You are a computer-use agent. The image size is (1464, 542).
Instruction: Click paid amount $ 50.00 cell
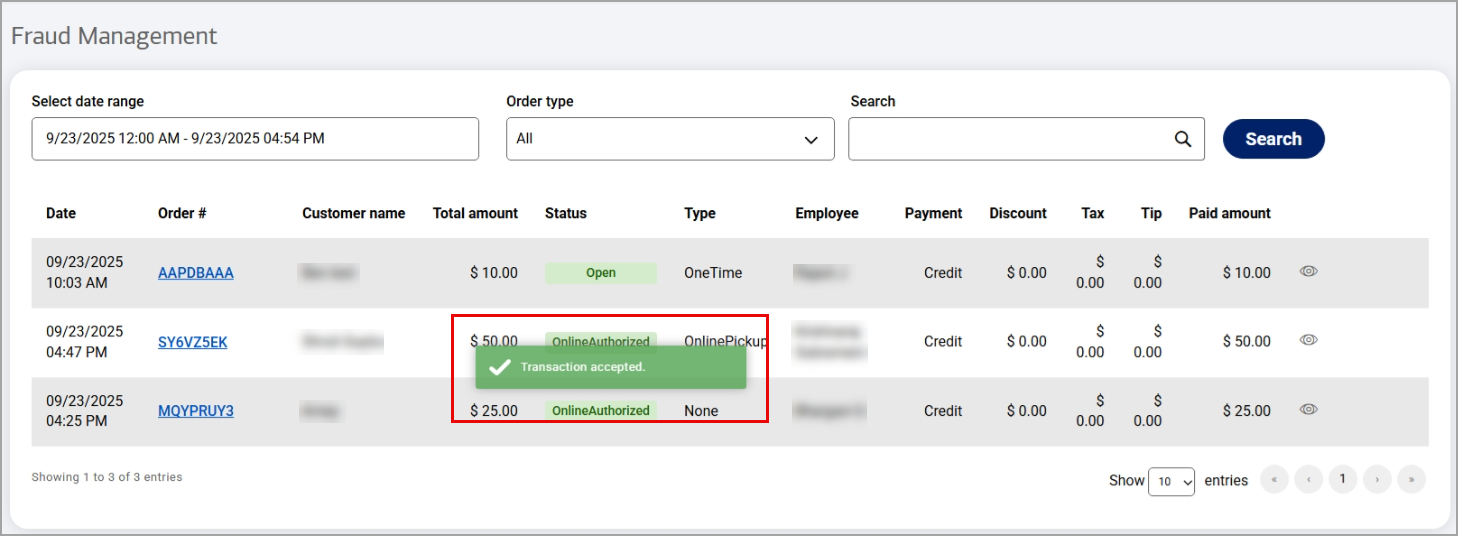click(x=1247, y=342)
